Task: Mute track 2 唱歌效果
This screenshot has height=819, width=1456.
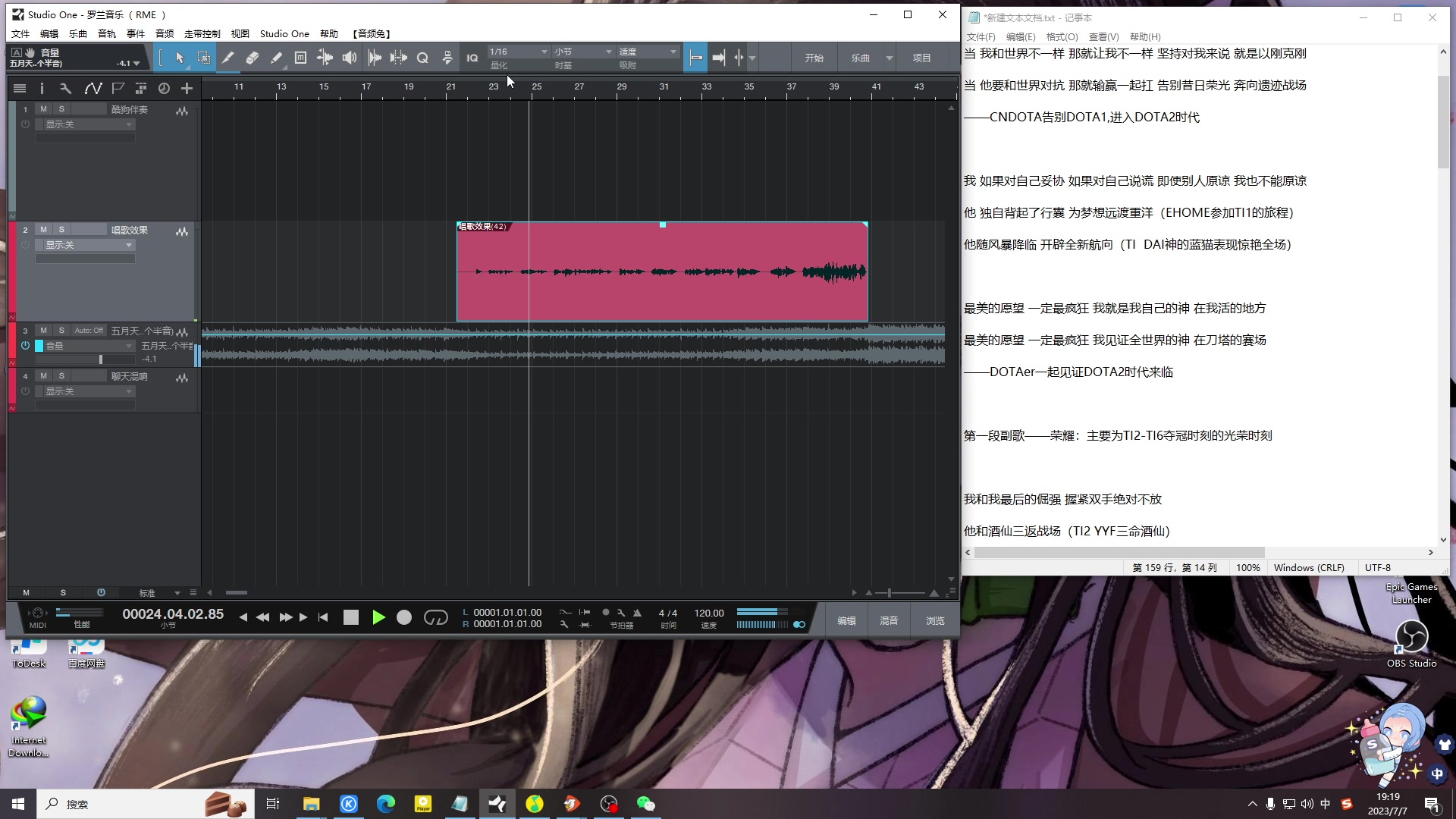Action: click(43, 230)
